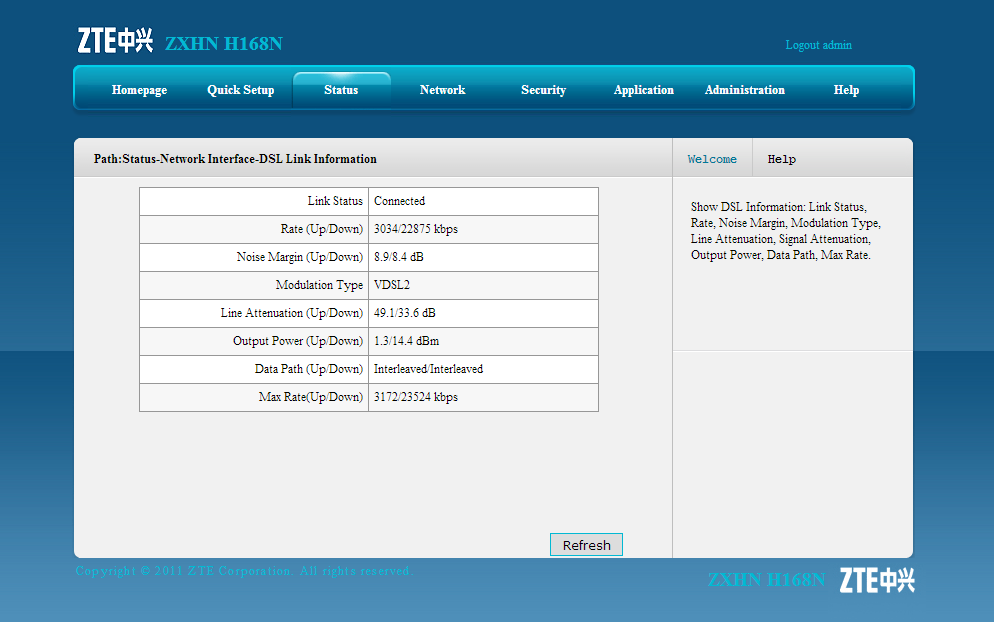Click the Data Path (Up/Down) label
Viewport: 994px width, 622px height.
[309, 369]
